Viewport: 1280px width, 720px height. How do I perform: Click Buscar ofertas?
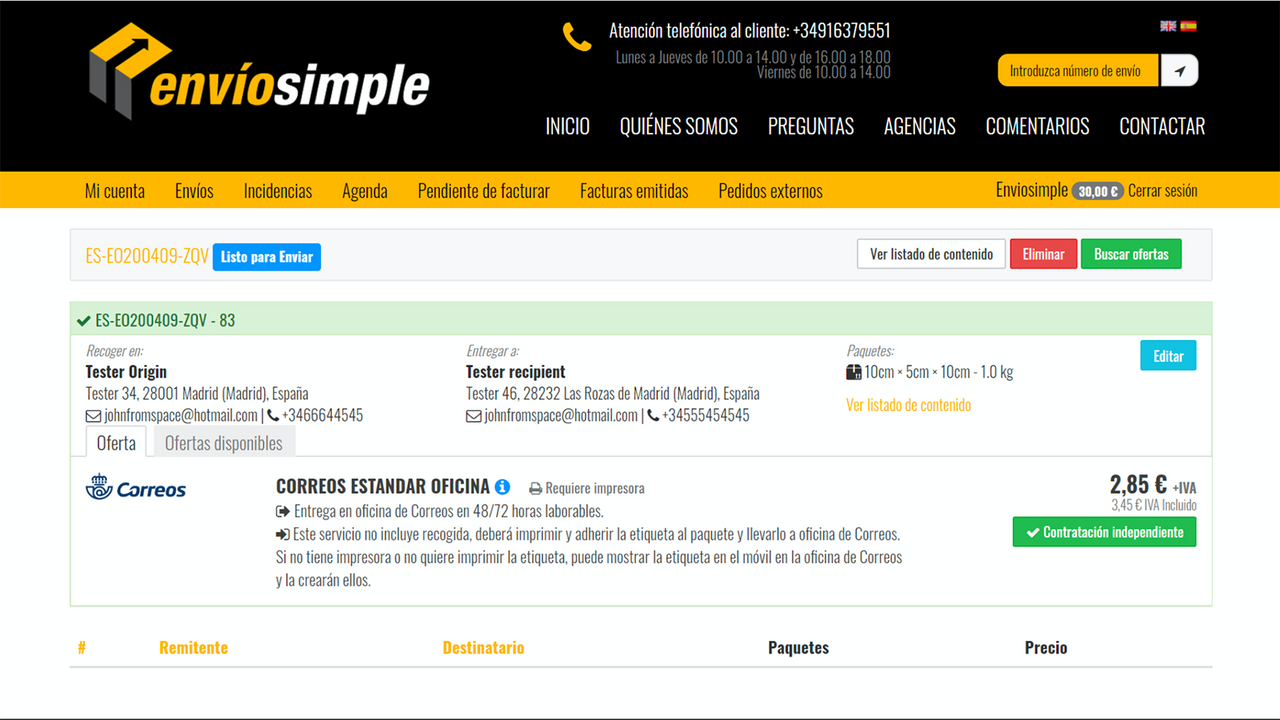click(x=1131, y=254)
